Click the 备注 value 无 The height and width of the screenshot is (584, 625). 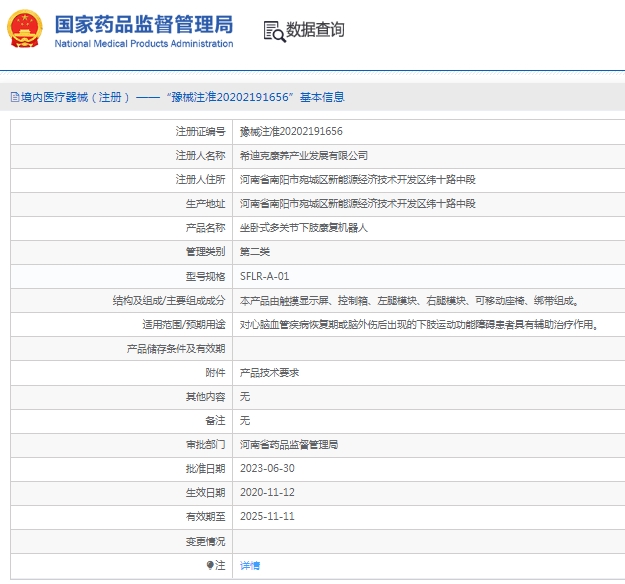245,421
